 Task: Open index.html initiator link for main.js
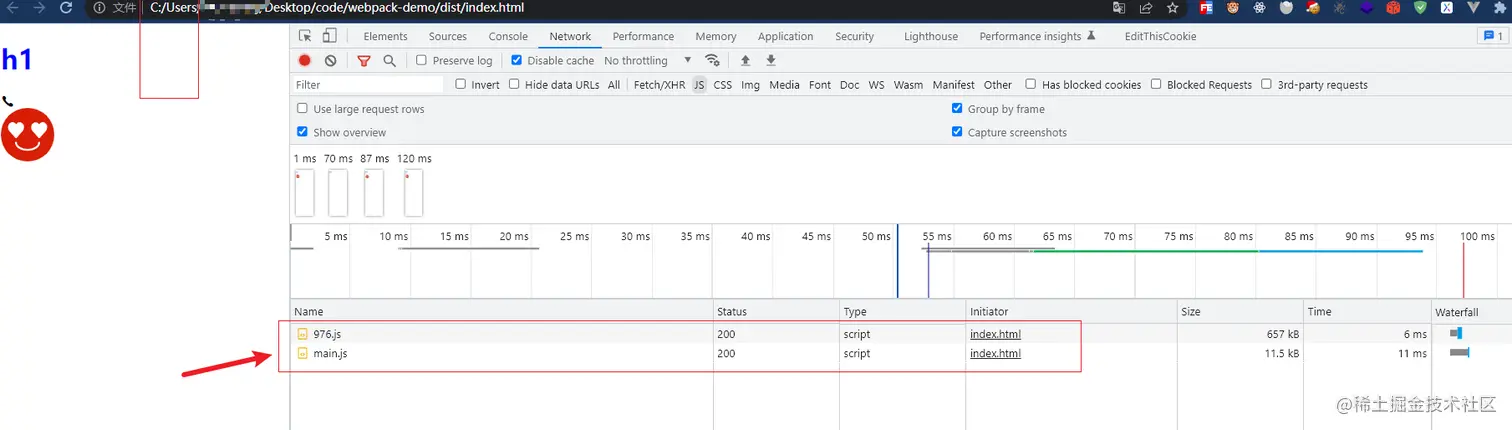995,353
